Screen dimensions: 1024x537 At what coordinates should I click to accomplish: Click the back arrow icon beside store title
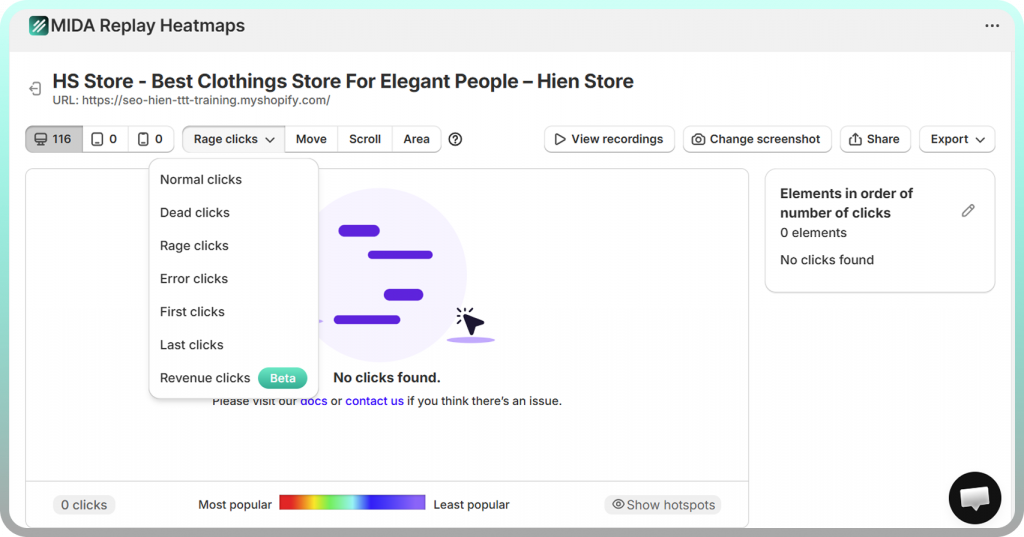tap(35, 89)
